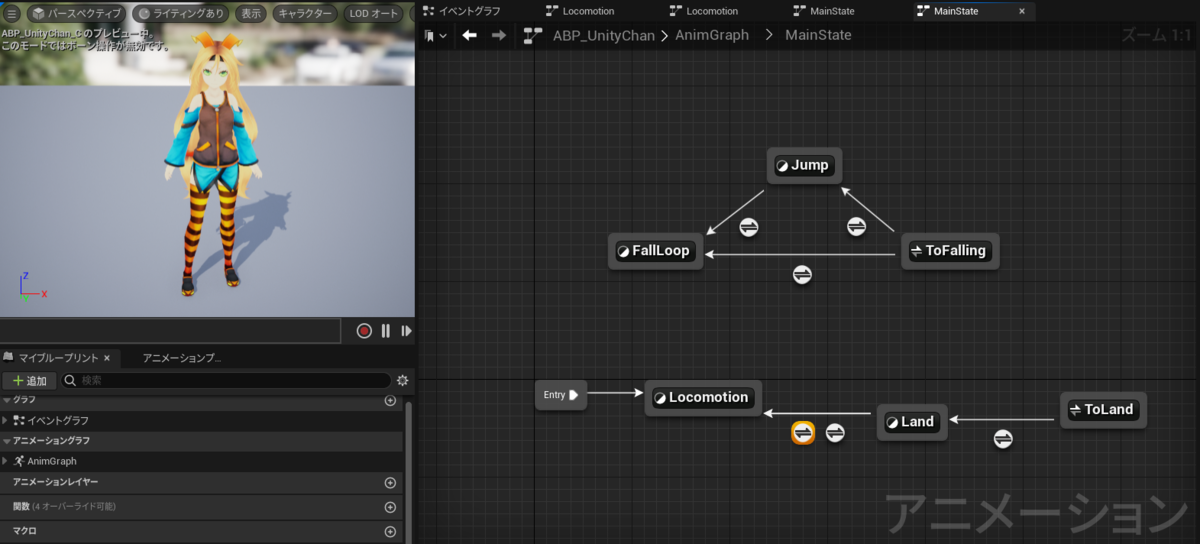Navigate back with the left arrow
1200x544 pixels.
[x=469, y=35]
